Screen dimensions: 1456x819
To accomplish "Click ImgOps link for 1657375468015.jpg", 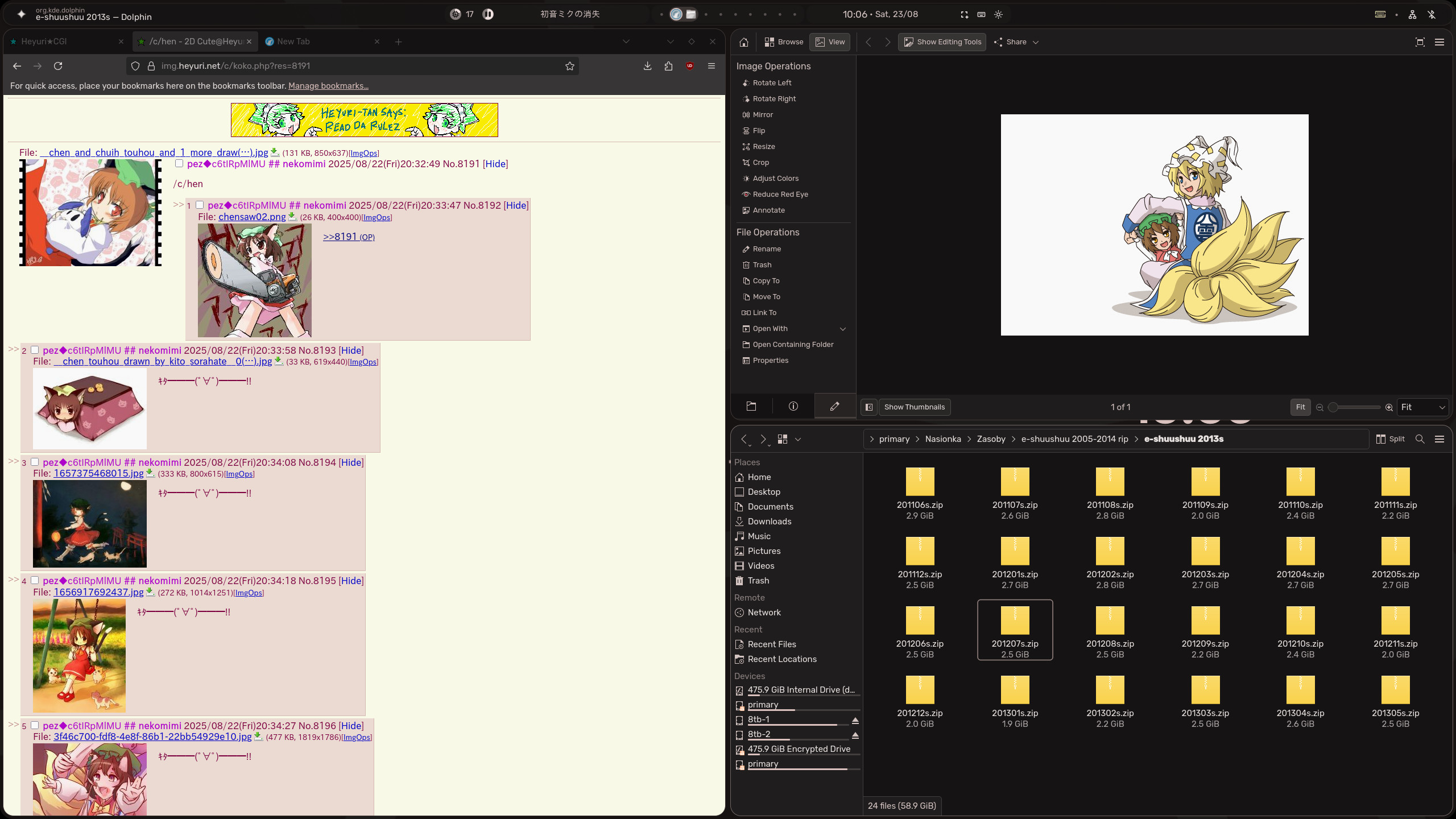I will pyautogui.click(x=239, y=474).
